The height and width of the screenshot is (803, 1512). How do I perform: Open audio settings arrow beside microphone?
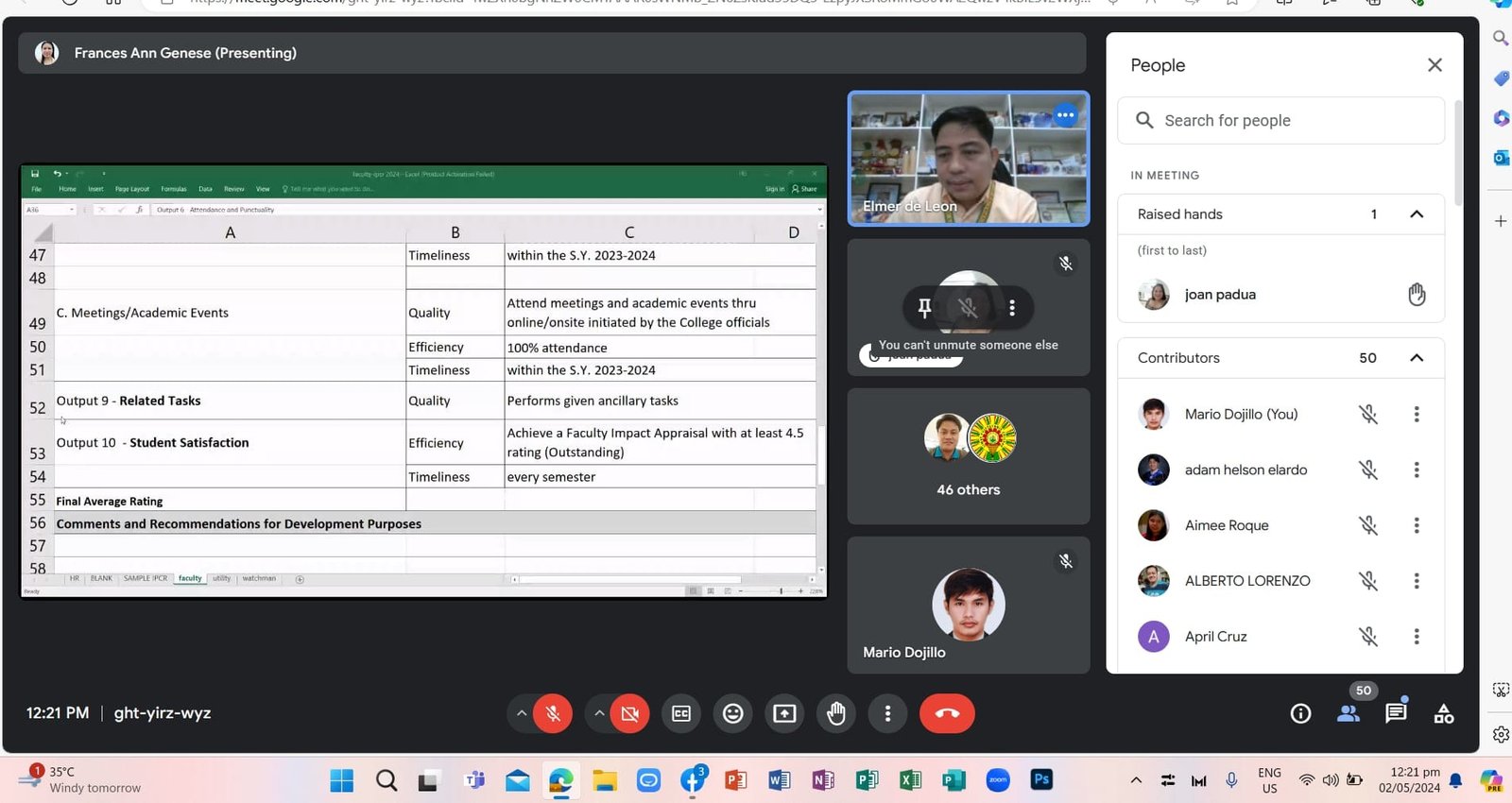pos(522,713)
